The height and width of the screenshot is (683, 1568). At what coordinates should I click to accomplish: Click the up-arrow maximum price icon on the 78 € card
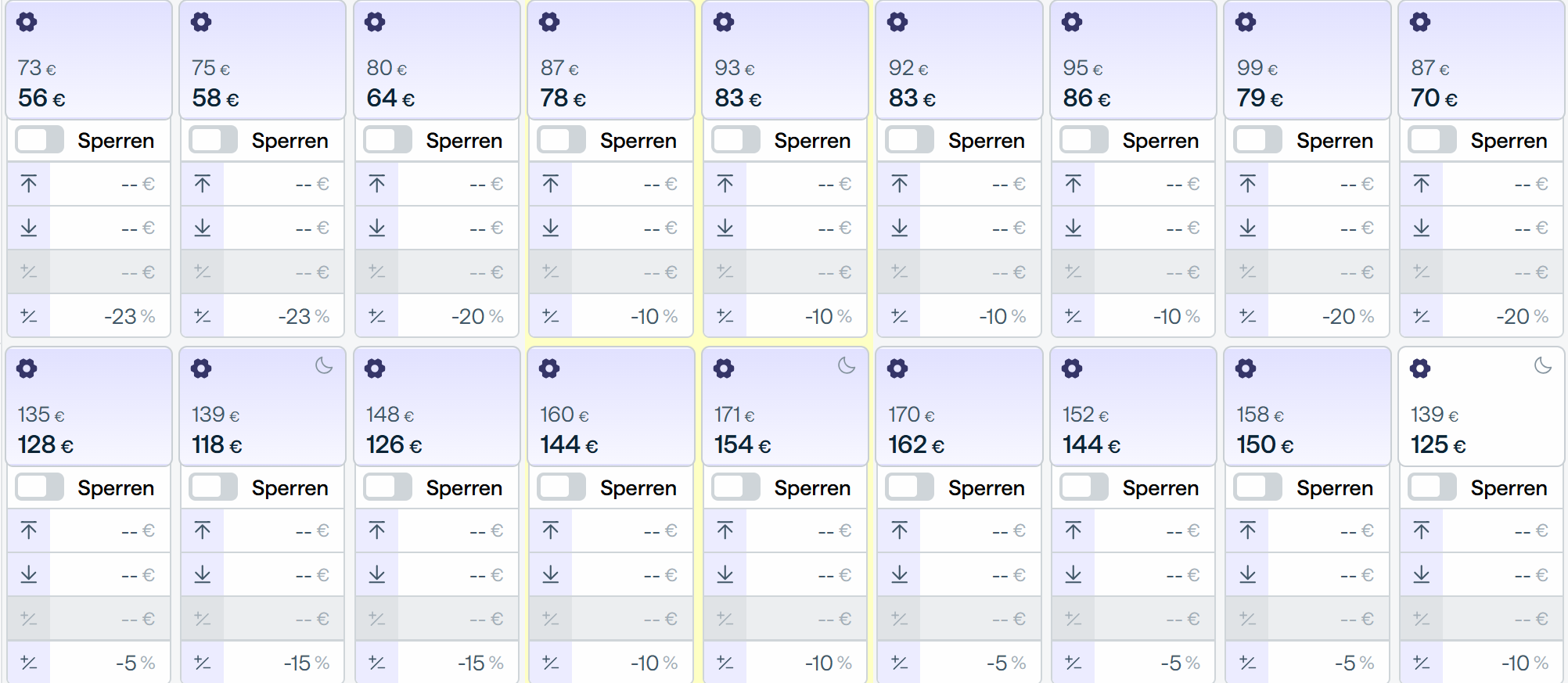pos(551,184)
